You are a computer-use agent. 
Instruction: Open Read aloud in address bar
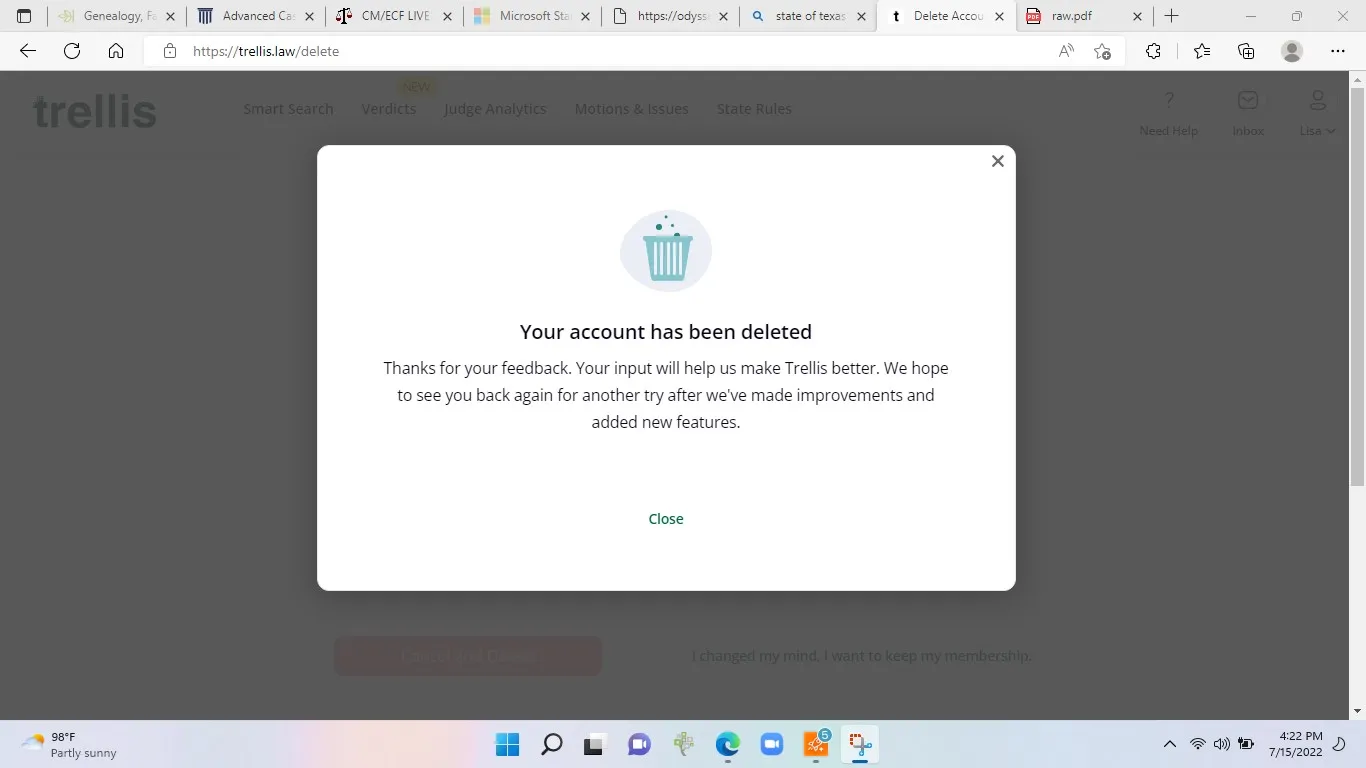(1066, 51)
